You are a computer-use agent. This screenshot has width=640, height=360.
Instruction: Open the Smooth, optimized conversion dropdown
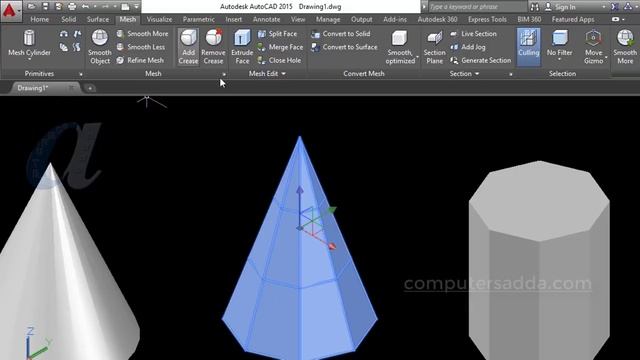click(x=418, y=57)
